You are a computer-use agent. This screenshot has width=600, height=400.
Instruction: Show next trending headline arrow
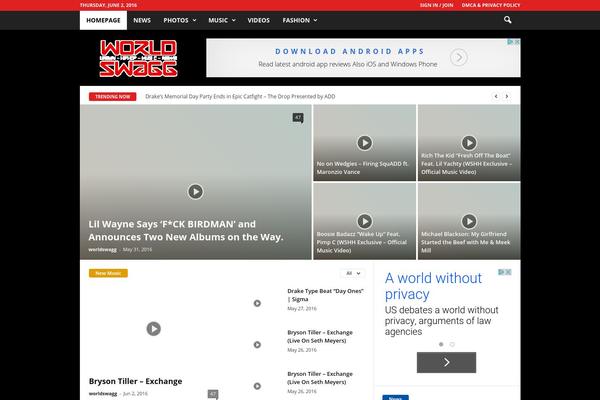coord(507,96)
